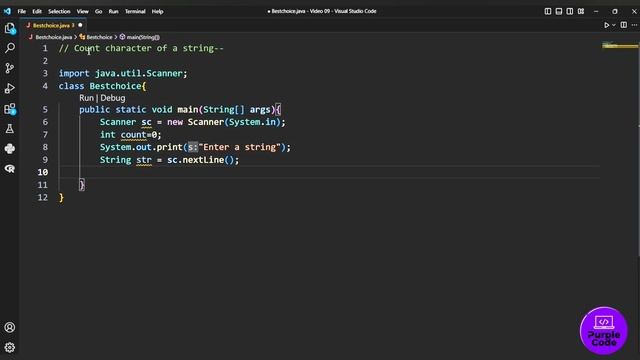The image size is (640, 360).
Task: Minimize the VS Code window
Action: click(x=596, y=11)
